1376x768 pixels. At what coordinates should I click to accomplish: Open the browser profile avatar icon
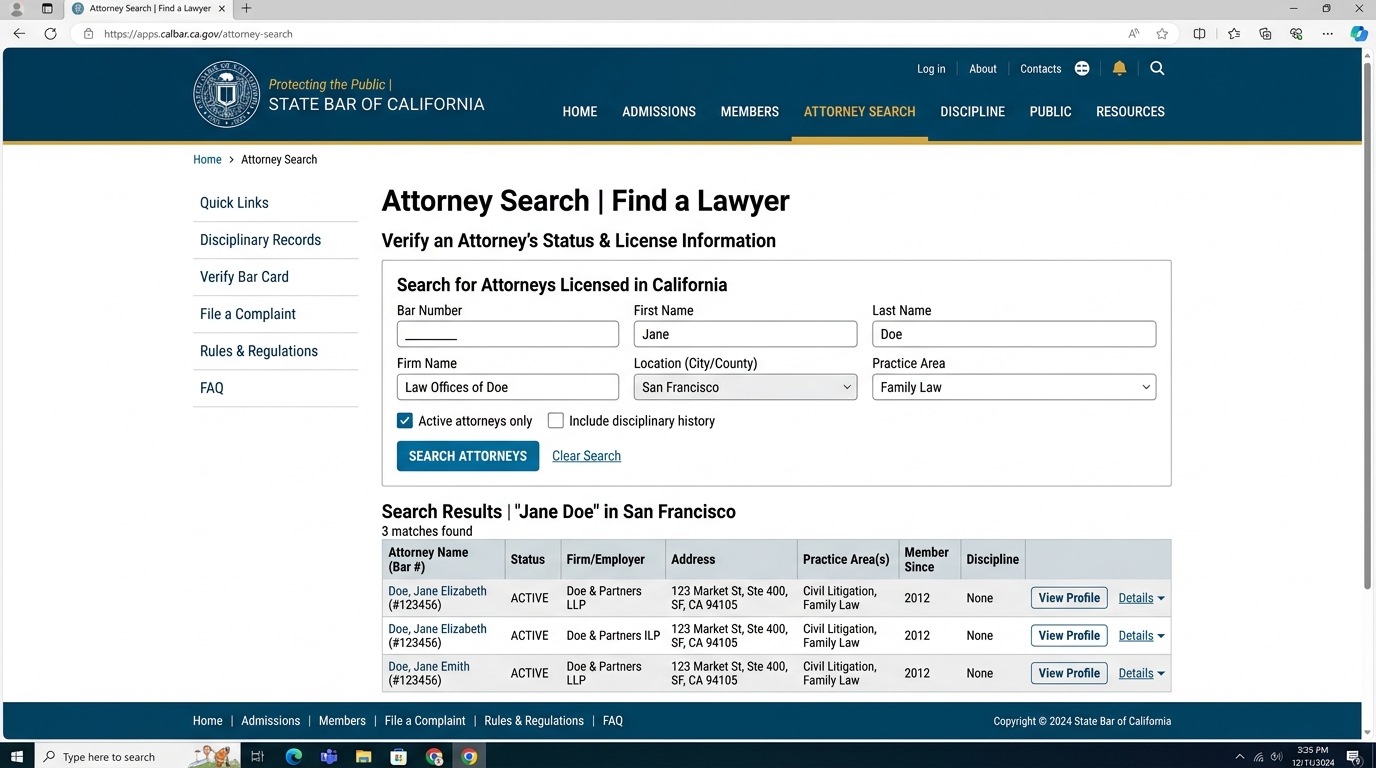tap(16, 9)
